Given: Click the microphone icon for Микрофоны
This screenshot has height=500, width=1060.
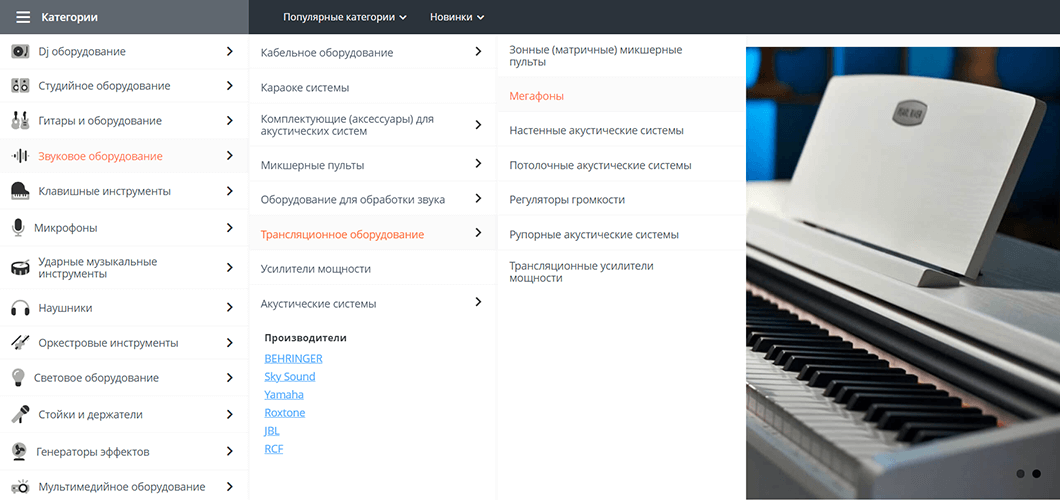Looking at the screenshot, I should click(x=18, y=228).
